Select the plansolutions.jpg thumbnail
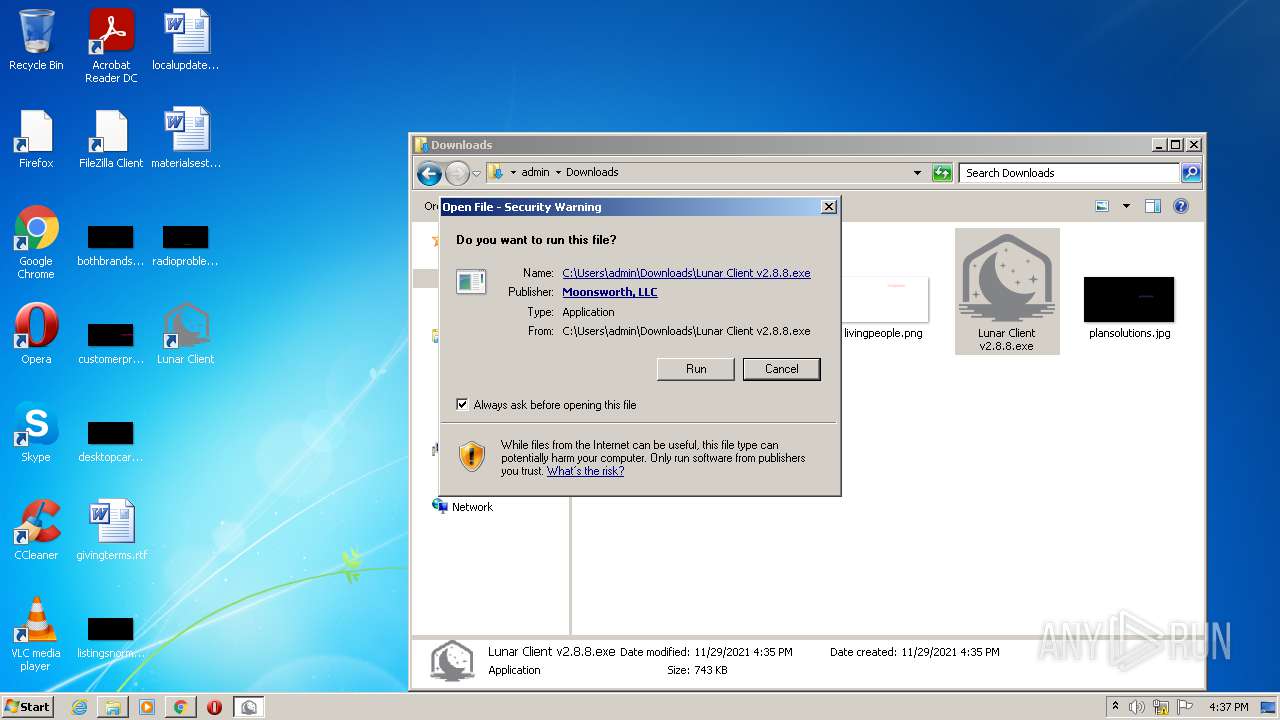This screenshot has width=1280, height=720. [x=1129, y=299]
